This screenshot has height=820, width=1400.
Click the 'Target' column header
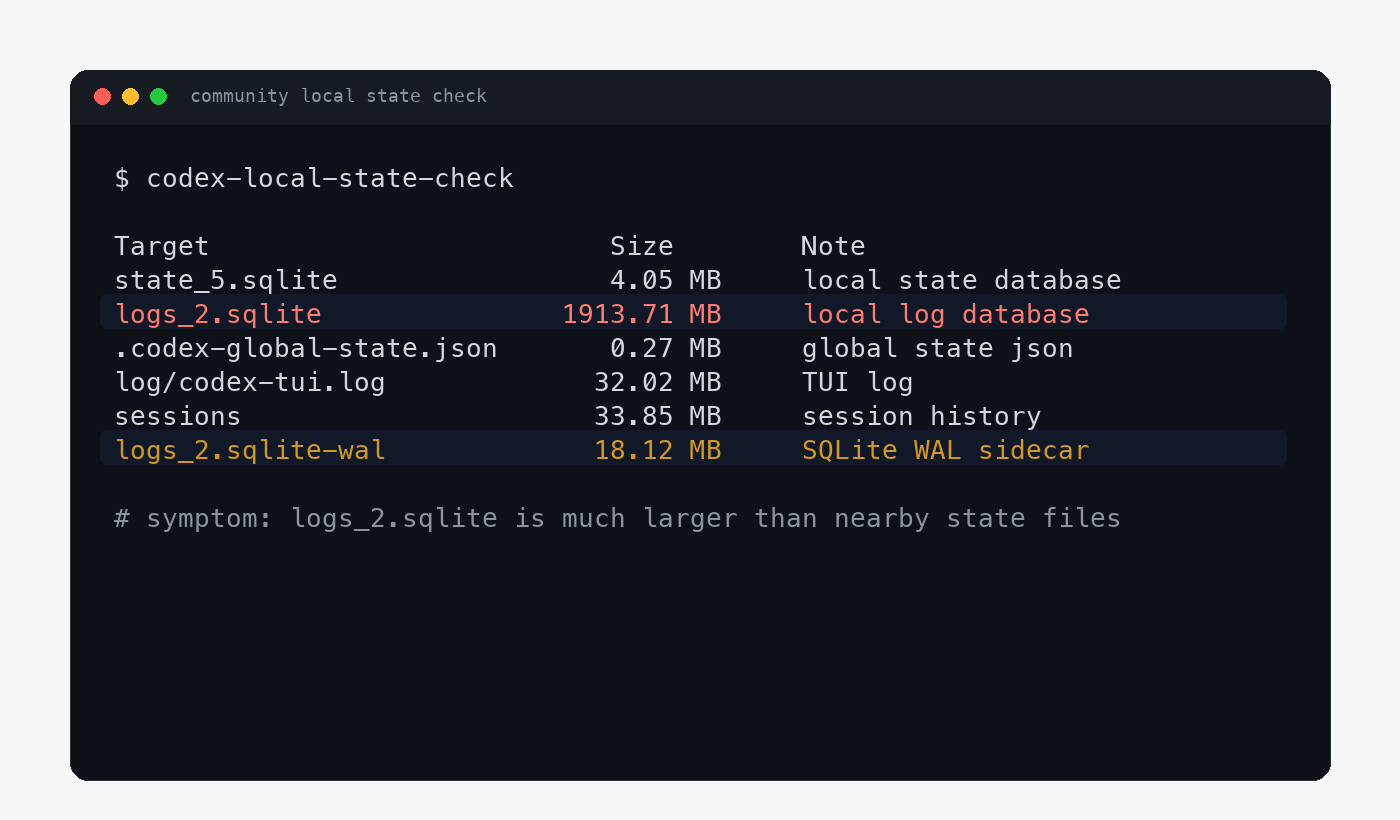[x=162, y=246]
